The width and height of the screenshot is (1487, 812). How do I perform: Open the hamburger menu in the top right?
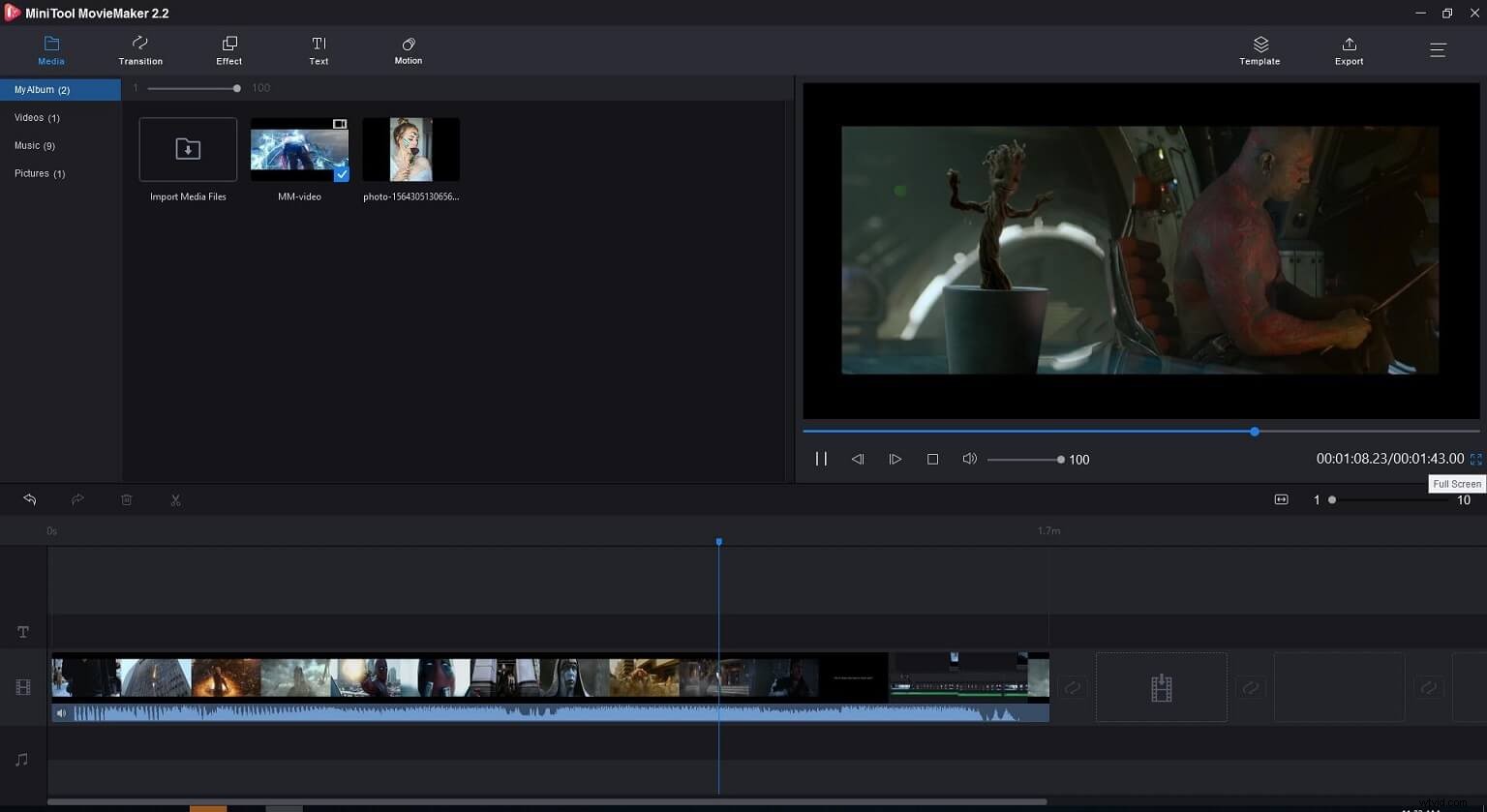pos(1439,49)
